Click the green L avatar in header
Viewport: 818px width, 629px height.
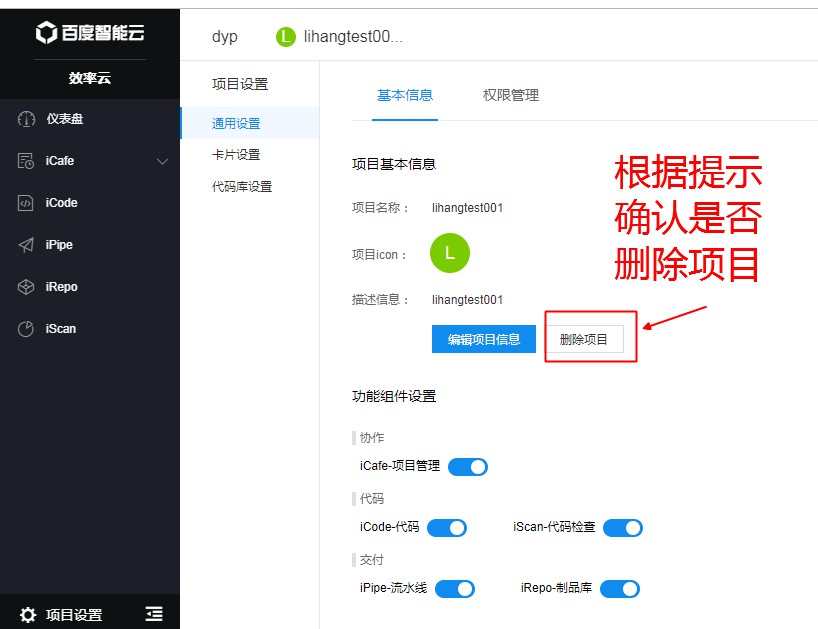click(285, 37)
